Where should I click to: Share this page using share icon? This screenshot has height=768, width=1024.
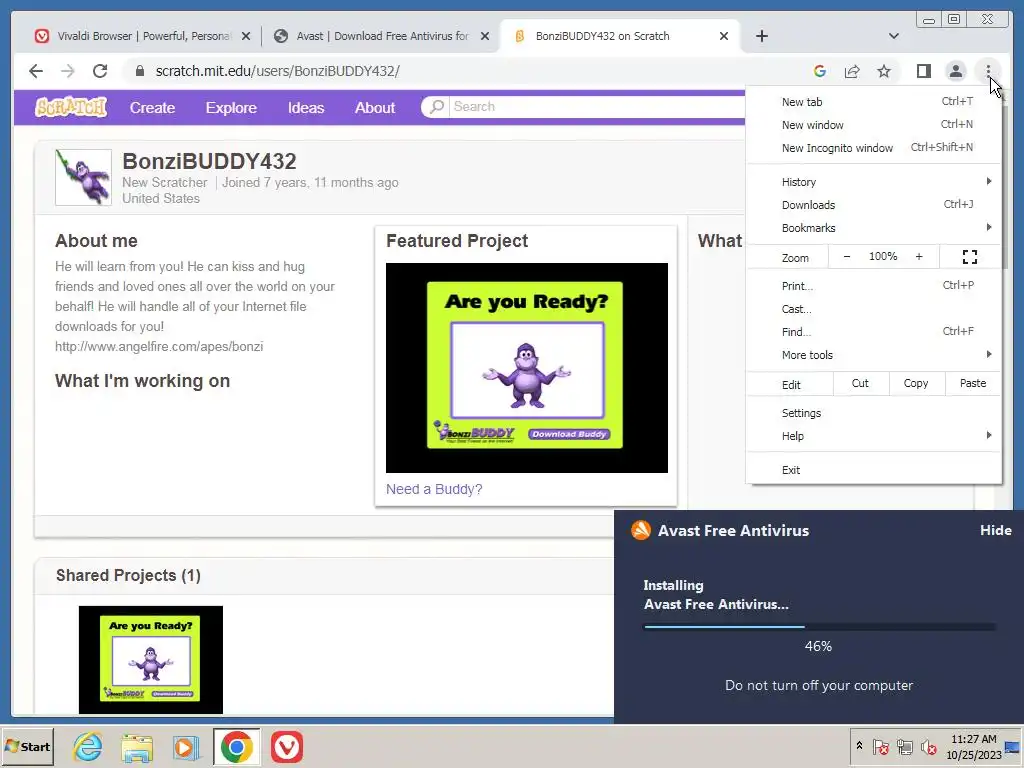click(x=852, y=71)
